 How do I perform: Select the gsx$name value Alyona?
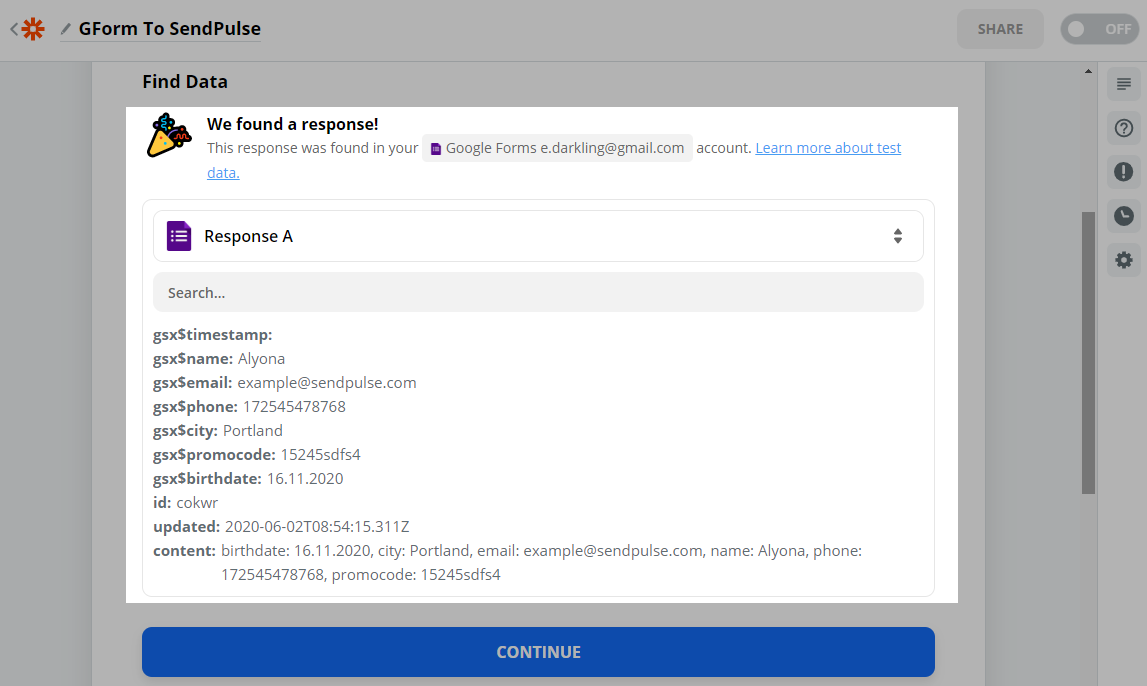point(261,359)
